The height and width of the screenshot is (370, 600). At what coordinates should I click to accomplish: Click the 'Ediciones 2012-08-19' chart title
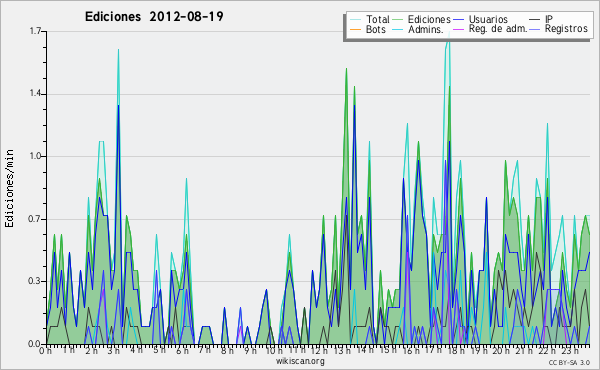[154, 17]
